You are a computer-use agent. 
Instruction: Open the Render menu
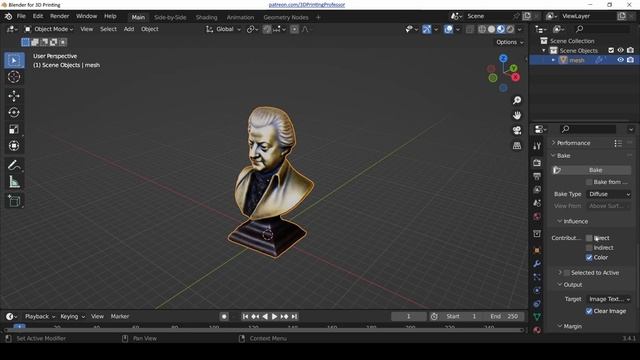click(60, 16)
